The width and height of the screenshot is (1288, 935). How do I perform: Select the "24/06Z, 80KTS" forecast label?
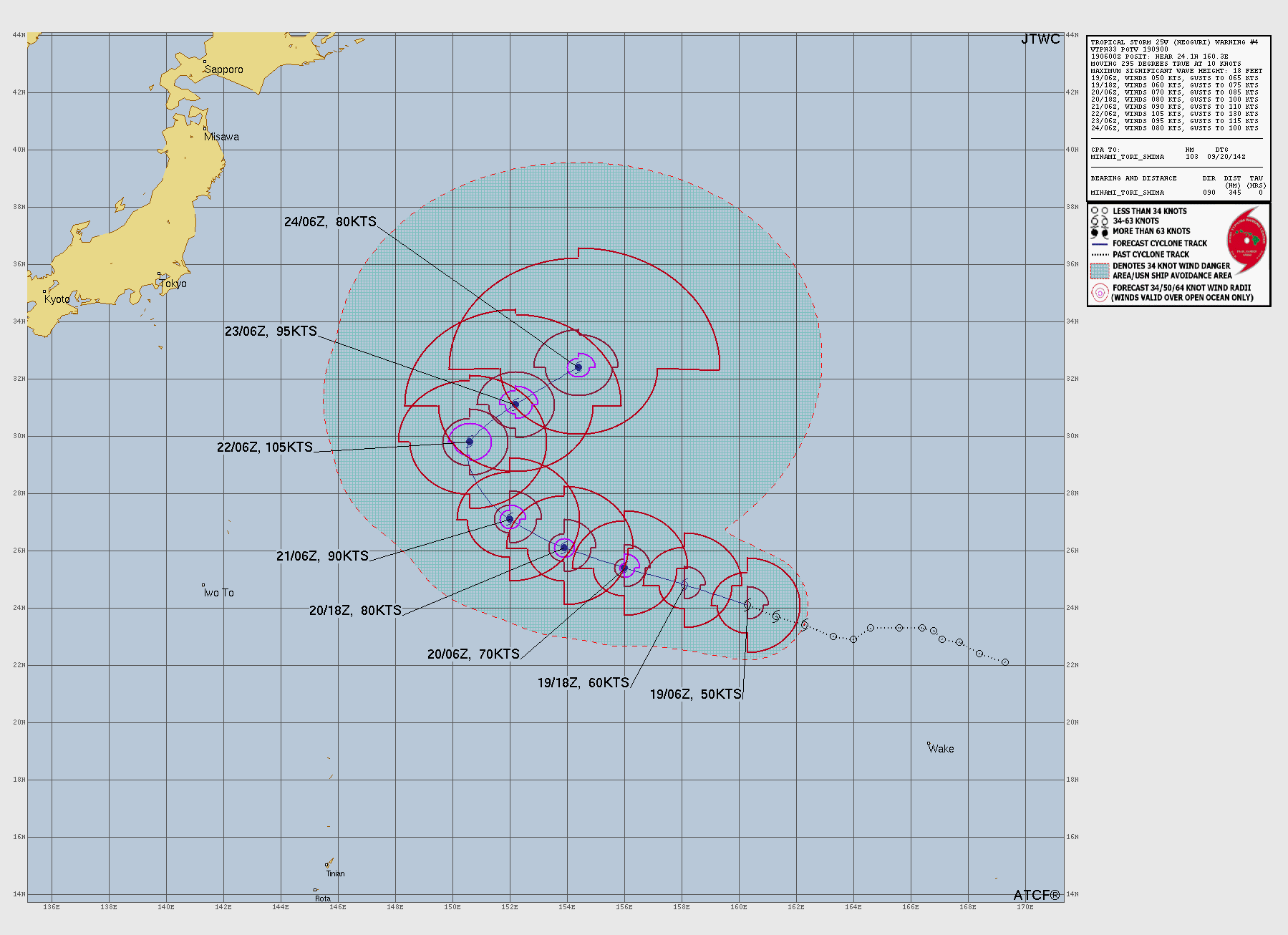coord(330,222)
